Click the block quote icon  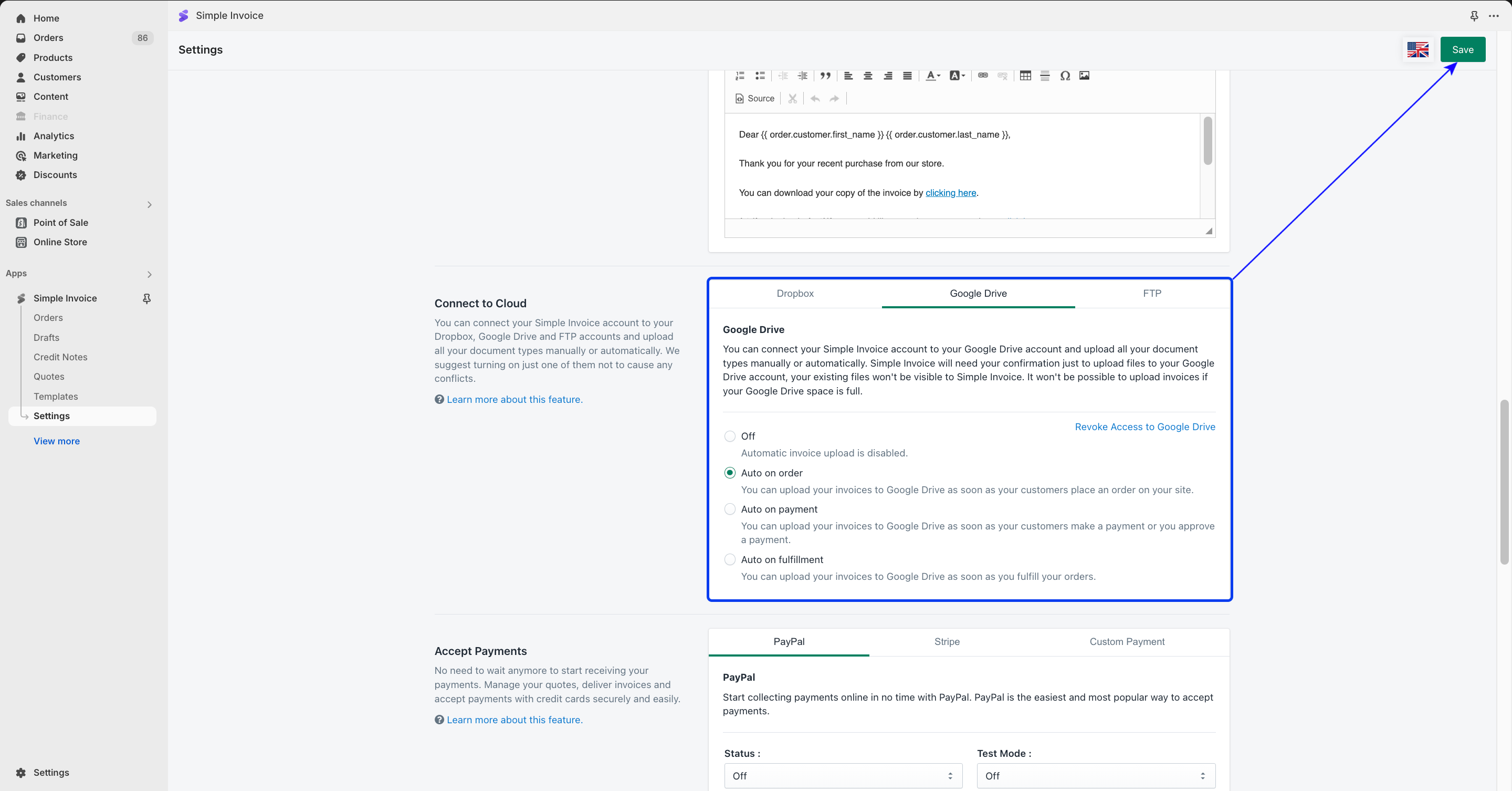point(825,76)
